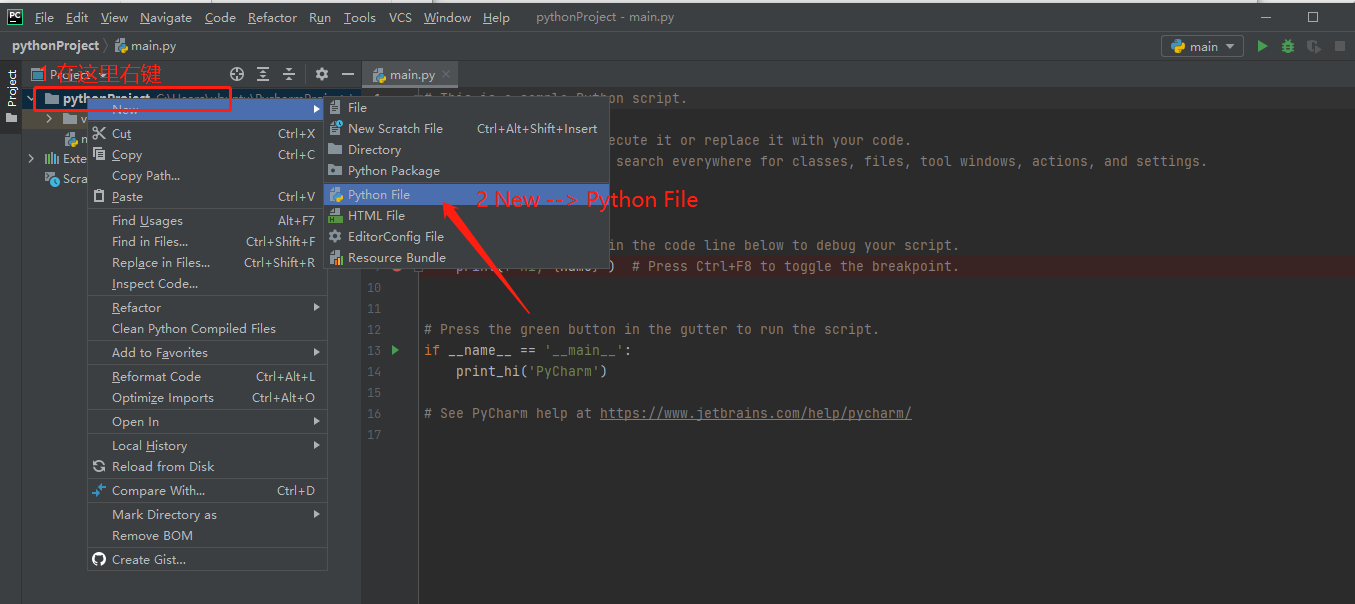1355x604 pixels.
Task: Click the EditorConfig File gear icon
Action: (x=336, y=236)
